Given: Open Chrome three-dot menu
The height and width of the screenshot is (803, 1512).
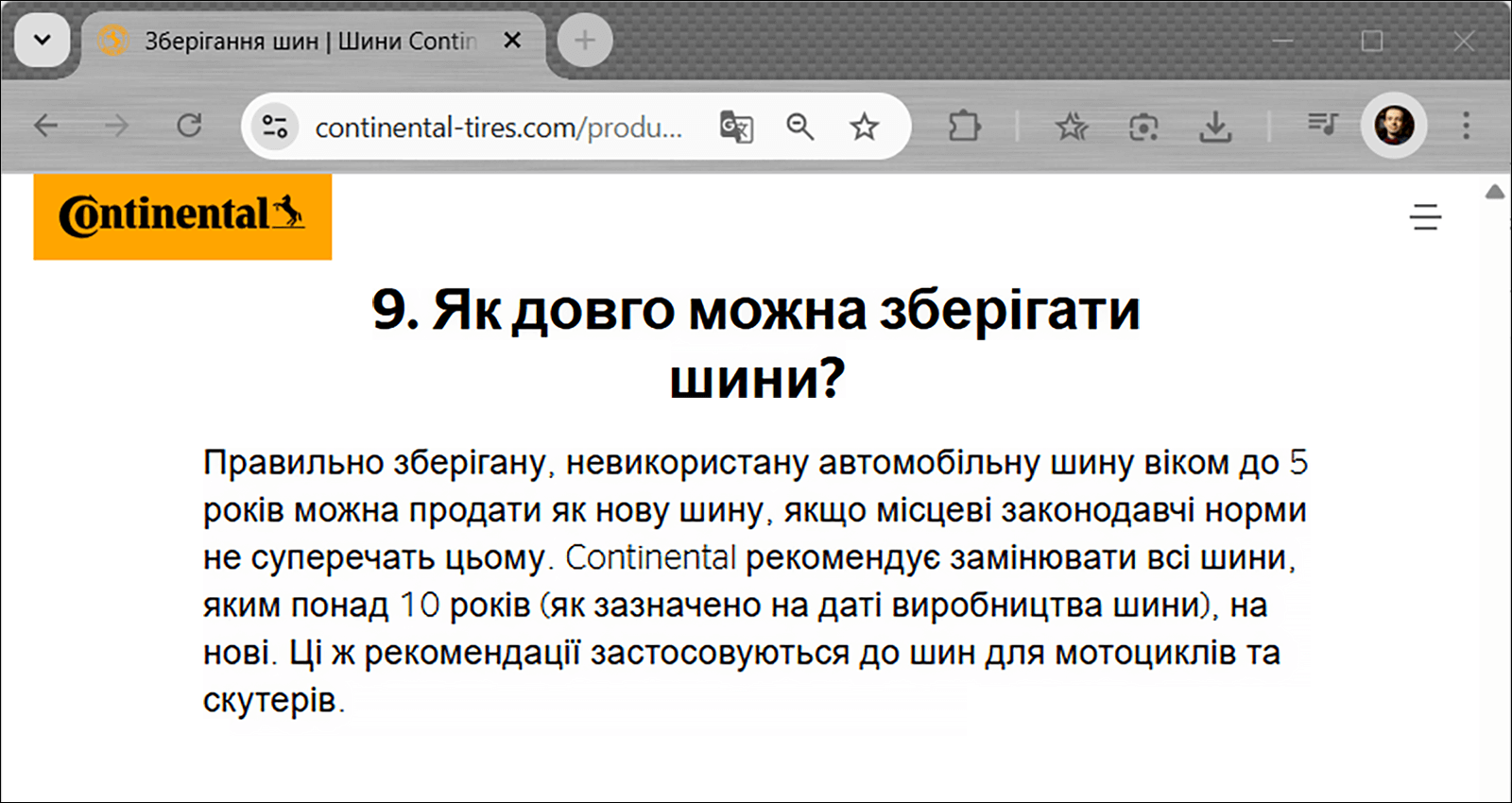Looking at the screenshot, I should point(1466,126).
